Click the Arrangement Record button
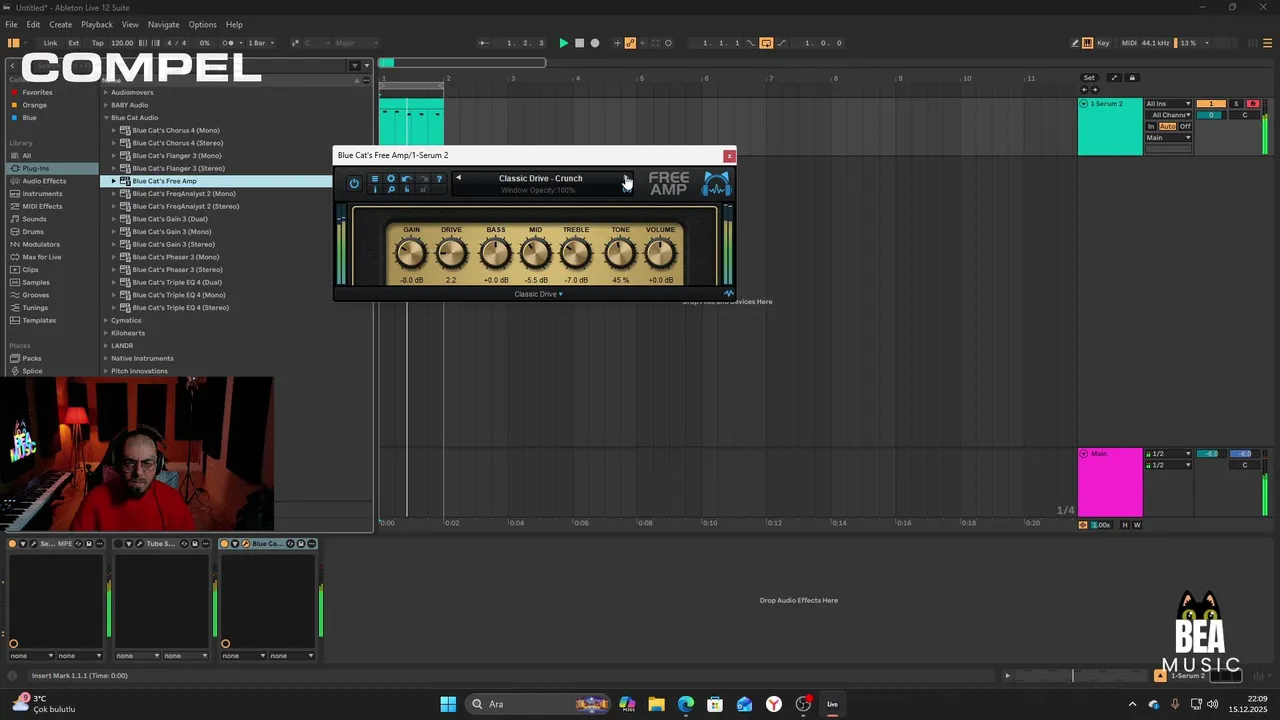The image size is (1280, 720). [x=595, y=43]
